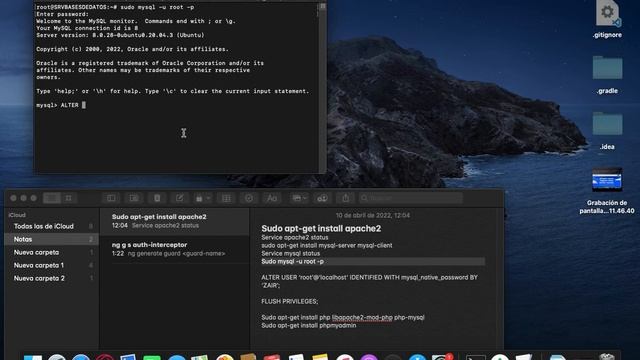
Task: Select the 'Notas' folder
Action: (51, 239)
